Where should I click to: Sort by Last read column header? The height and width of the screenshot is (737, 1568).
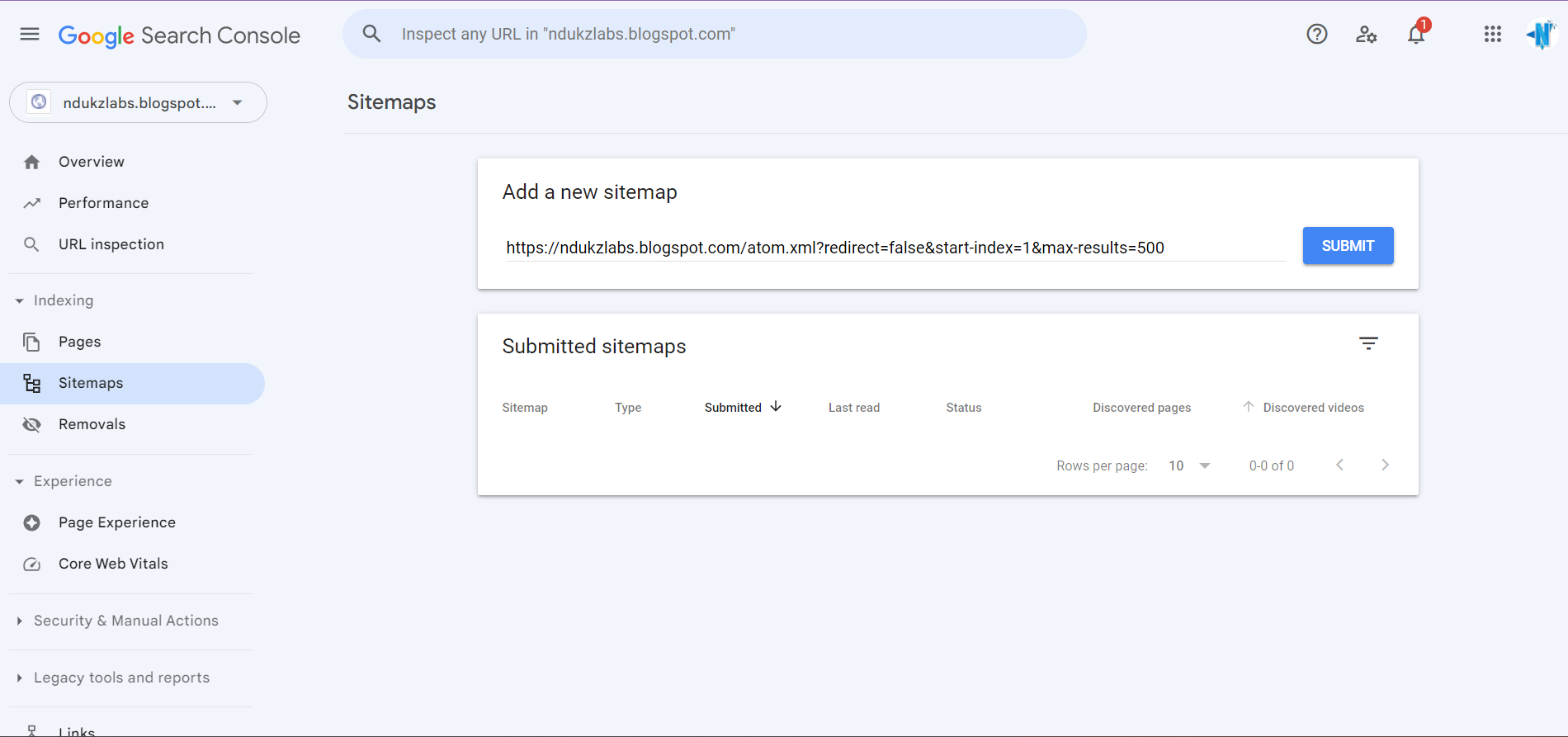click(x=854, y=408)
